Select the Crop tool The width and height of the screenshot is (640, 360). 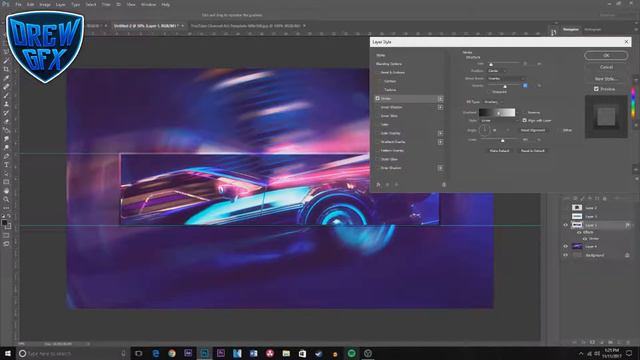point(6,69)
